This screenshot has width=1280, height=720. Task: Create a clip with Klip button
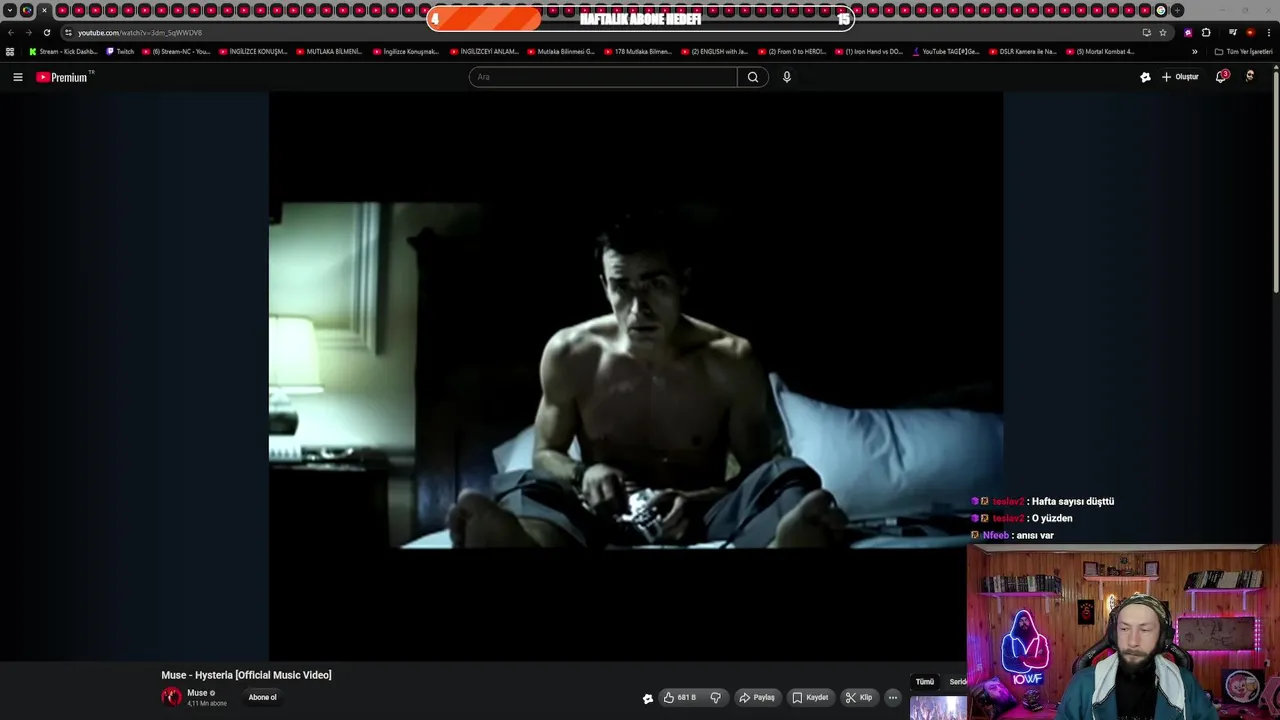[859, 697]
